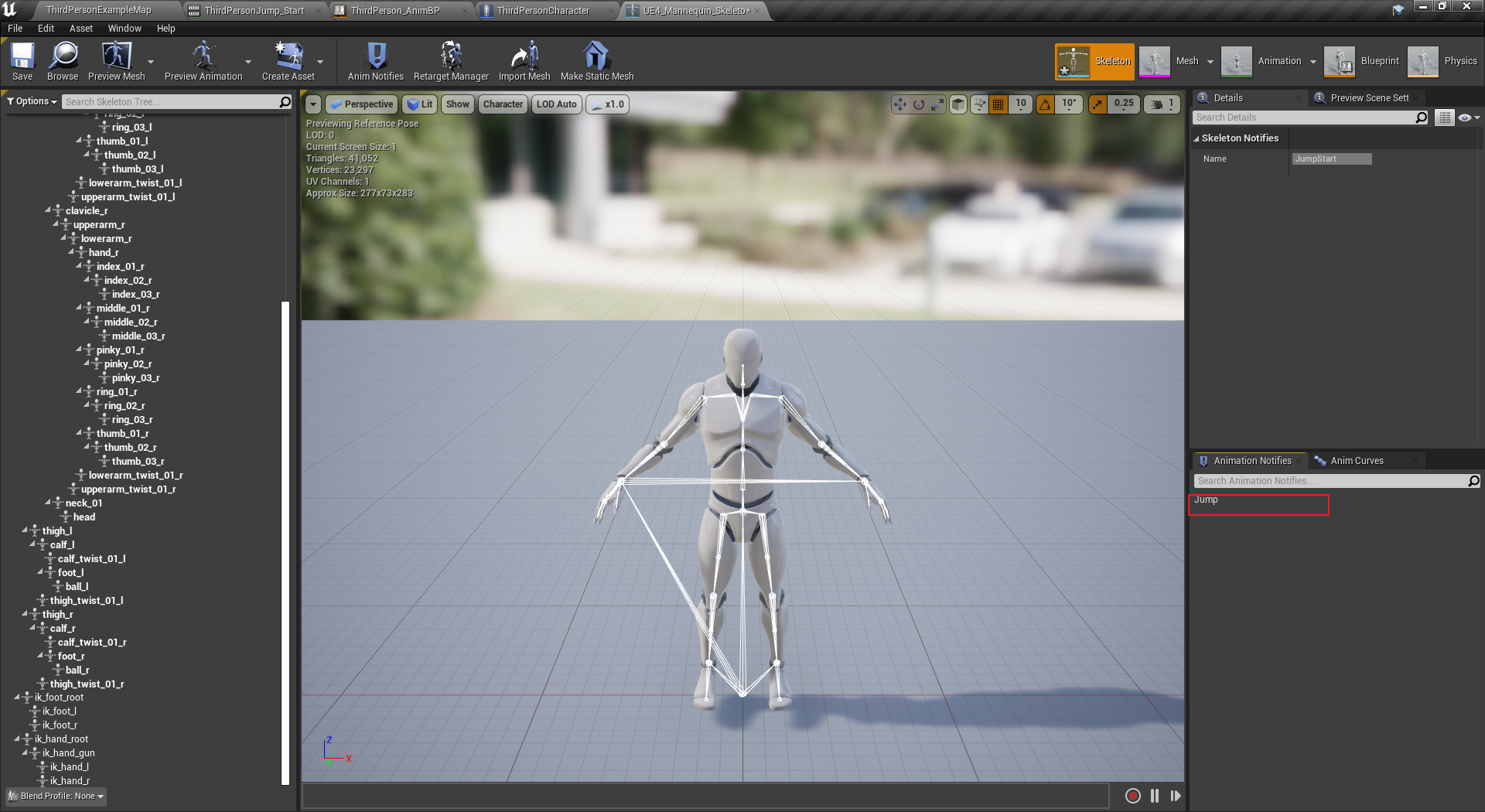Viewport: 1485px width, 812px height.
Task: Open the Asset menu
Action: tap(81, 29)
